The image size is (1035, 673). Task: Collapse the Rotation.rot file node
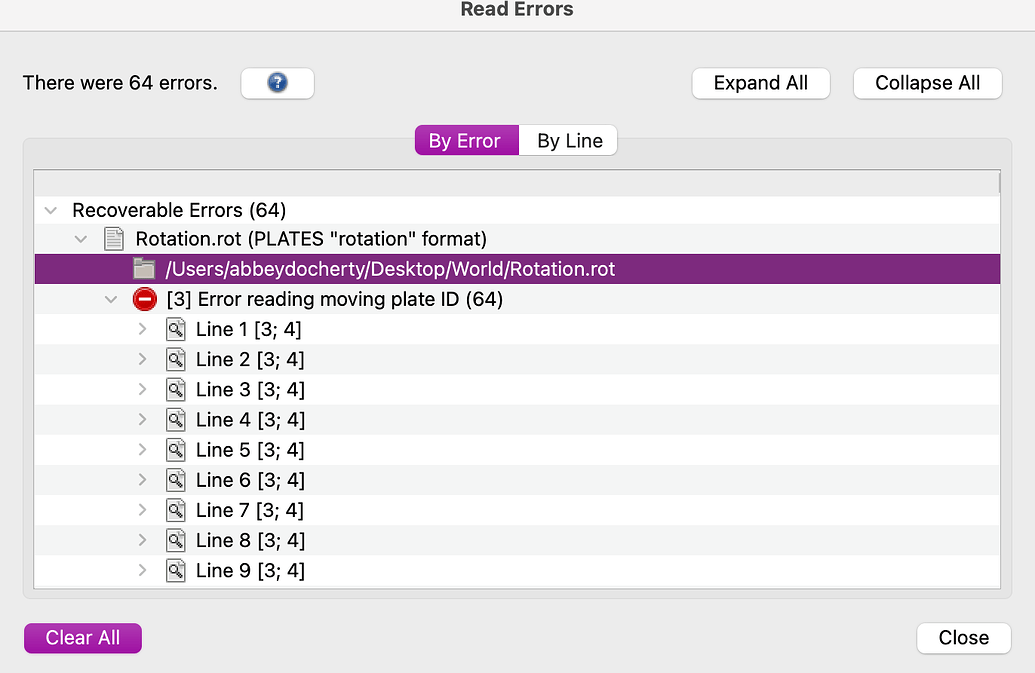point(81,239)
